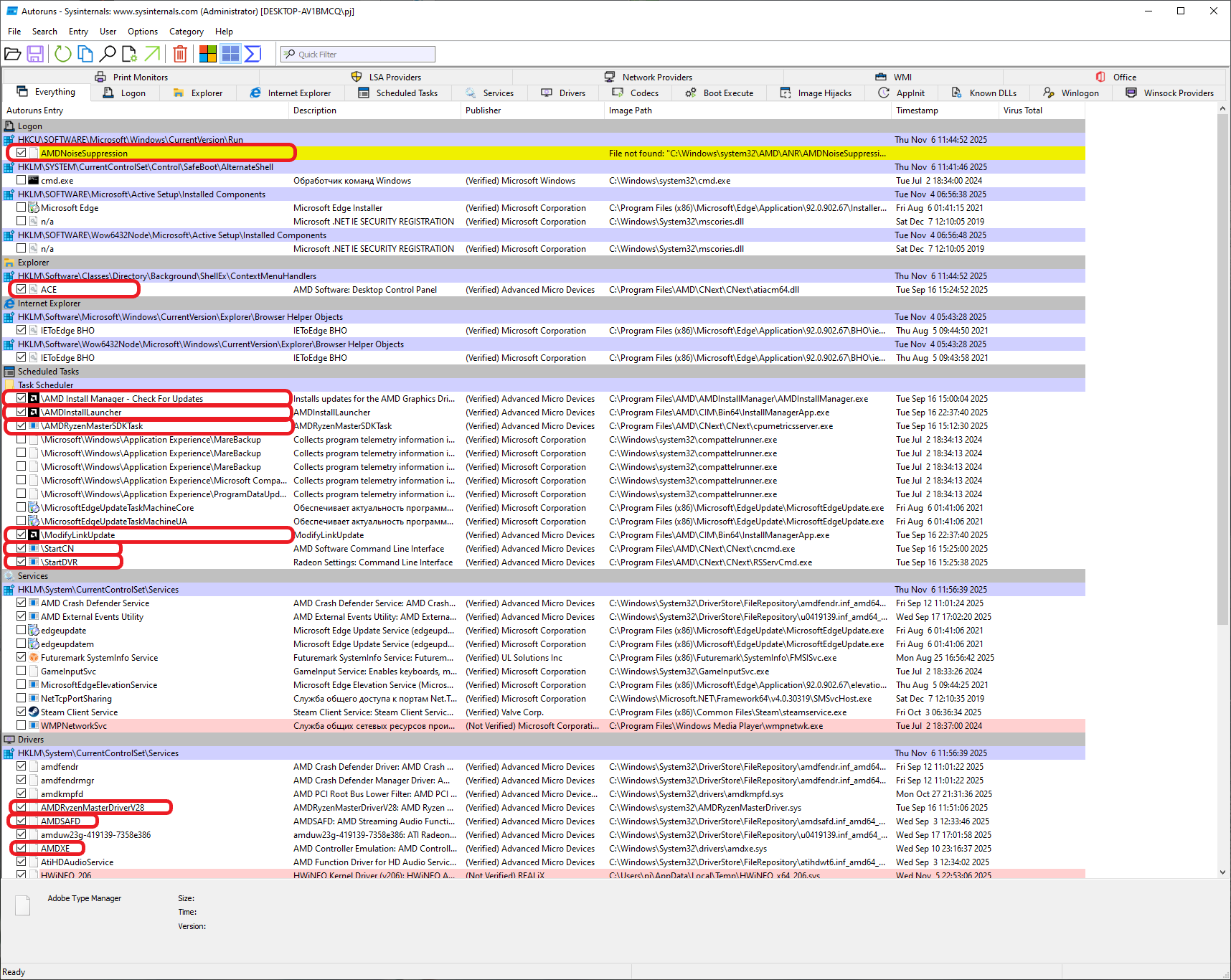Open the File menu

tap(14, 32)
